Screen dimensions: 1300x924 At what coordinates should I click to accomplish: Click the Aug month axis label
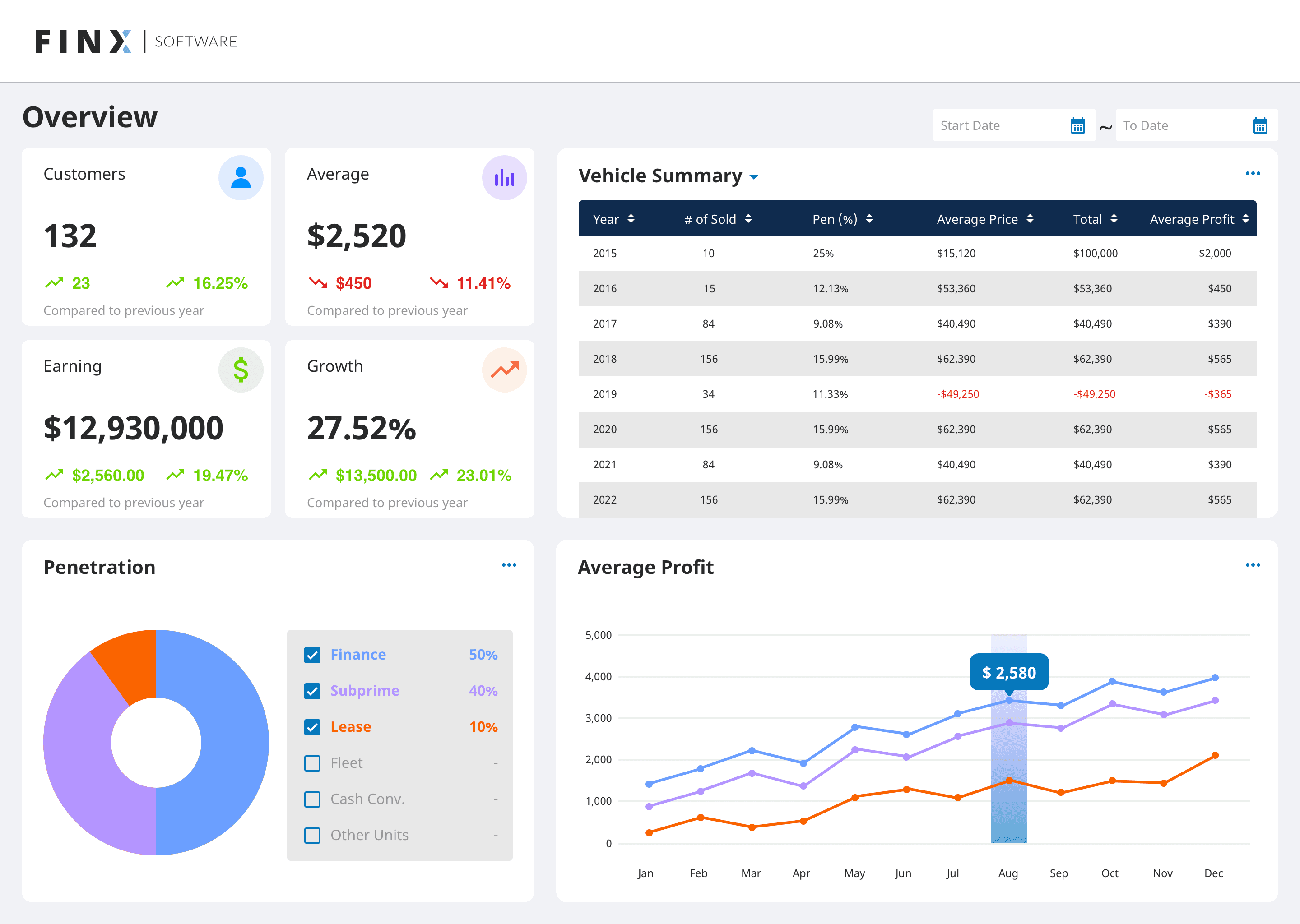tap(1008, 873)
